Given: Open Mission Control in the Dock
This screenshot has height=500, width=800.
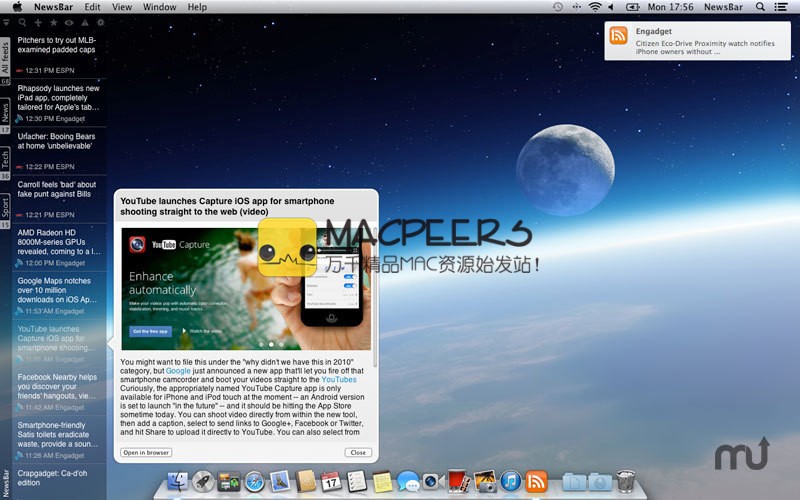Looking at the screenshot, I should click(x=229, y=481).
